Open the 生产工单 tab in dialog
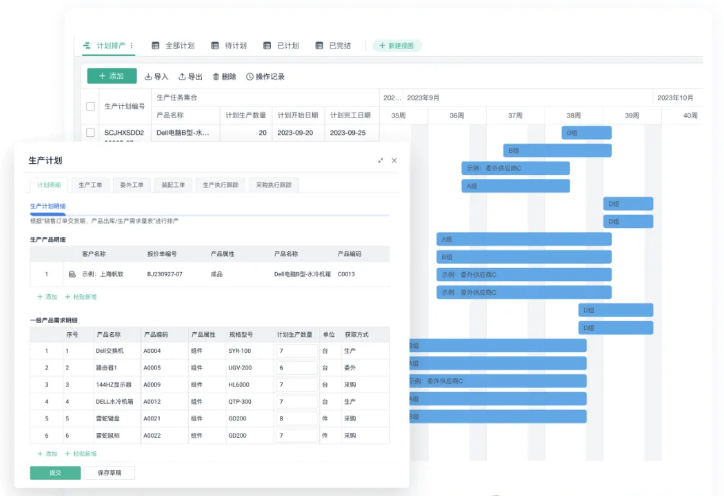Screen dimensions: 724x503 (x=90, y=185)
